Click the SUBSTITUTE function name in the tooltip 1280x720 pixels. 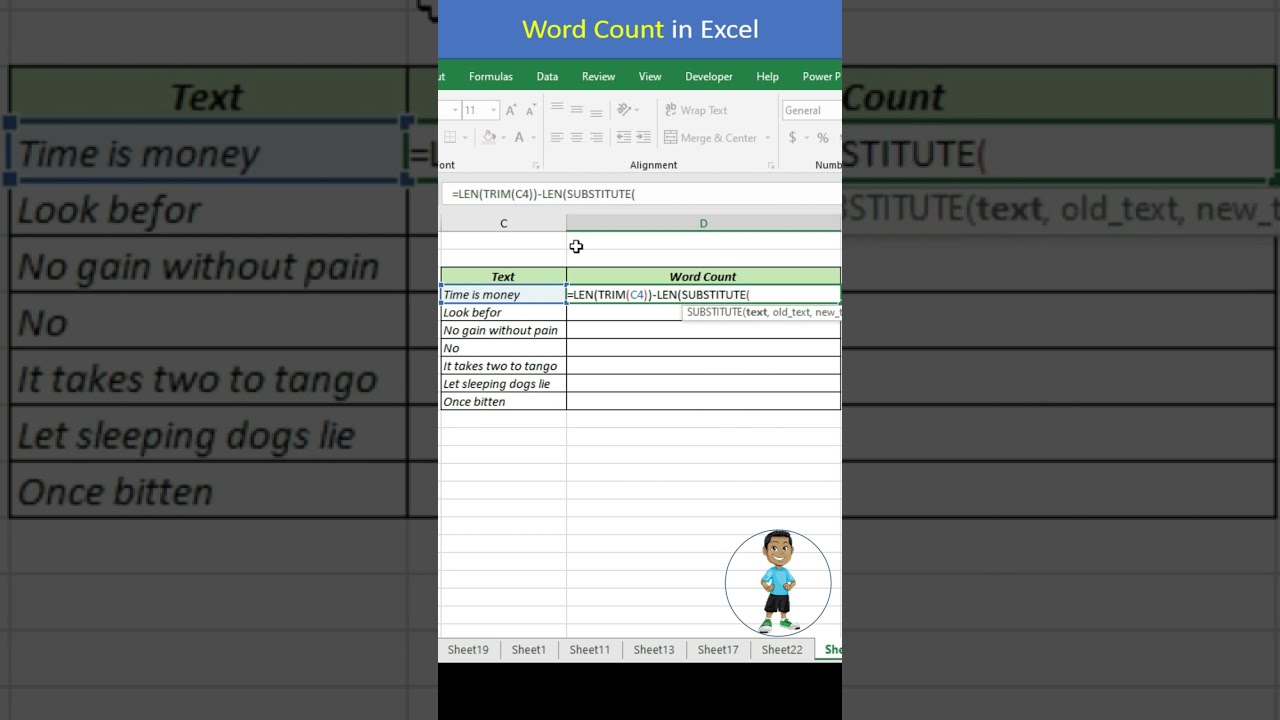(714, 312)
